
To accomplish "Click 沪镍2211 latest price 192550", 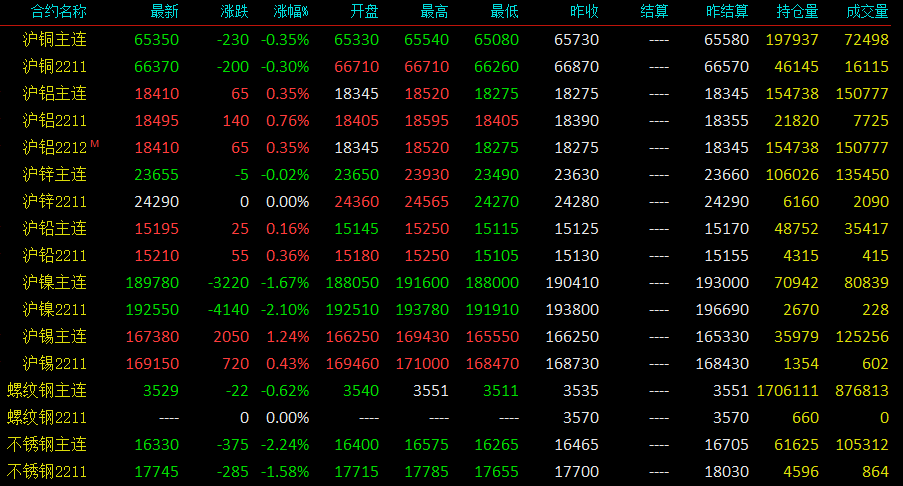I will 152,310.
